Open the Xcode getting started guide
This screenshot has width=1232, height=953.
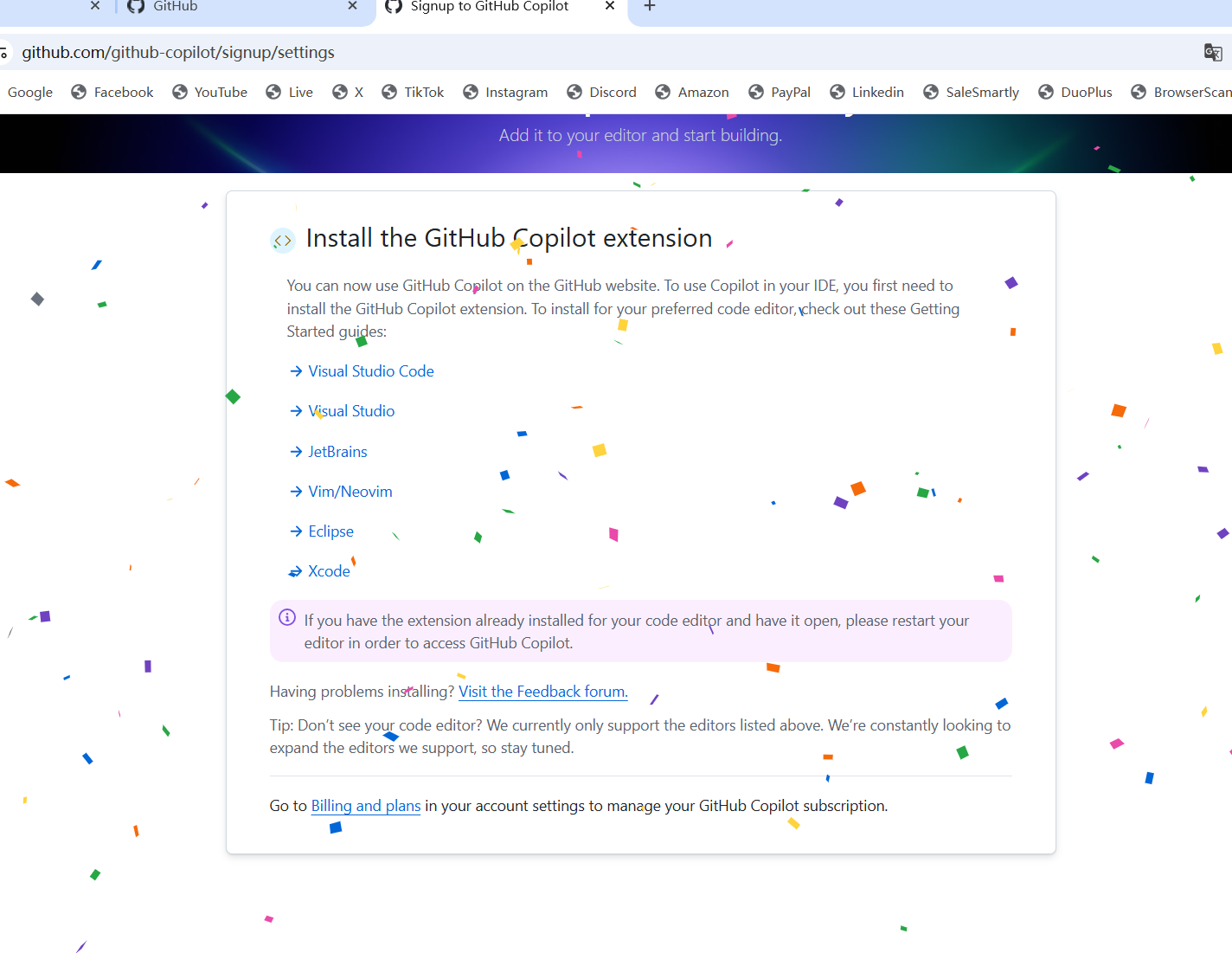(x=329, y=571)
